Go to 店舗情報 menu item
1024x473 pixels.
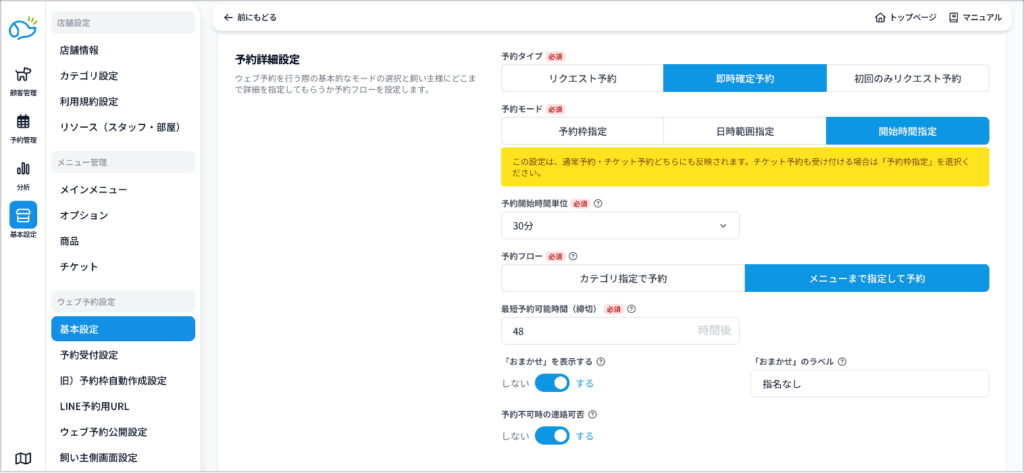point(79,49)
